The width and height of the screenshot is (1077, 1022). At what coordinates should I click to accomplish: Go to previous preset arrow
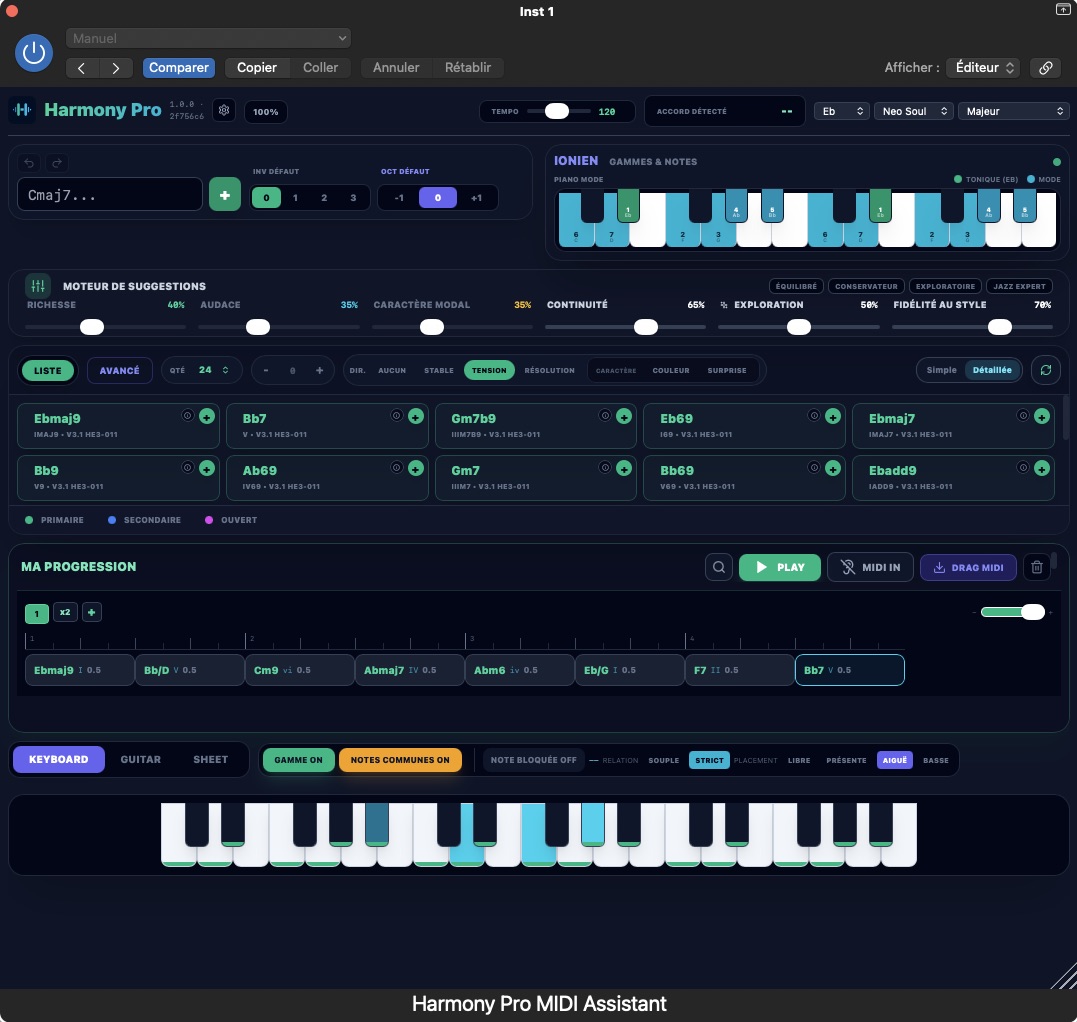tap(82, 67)
